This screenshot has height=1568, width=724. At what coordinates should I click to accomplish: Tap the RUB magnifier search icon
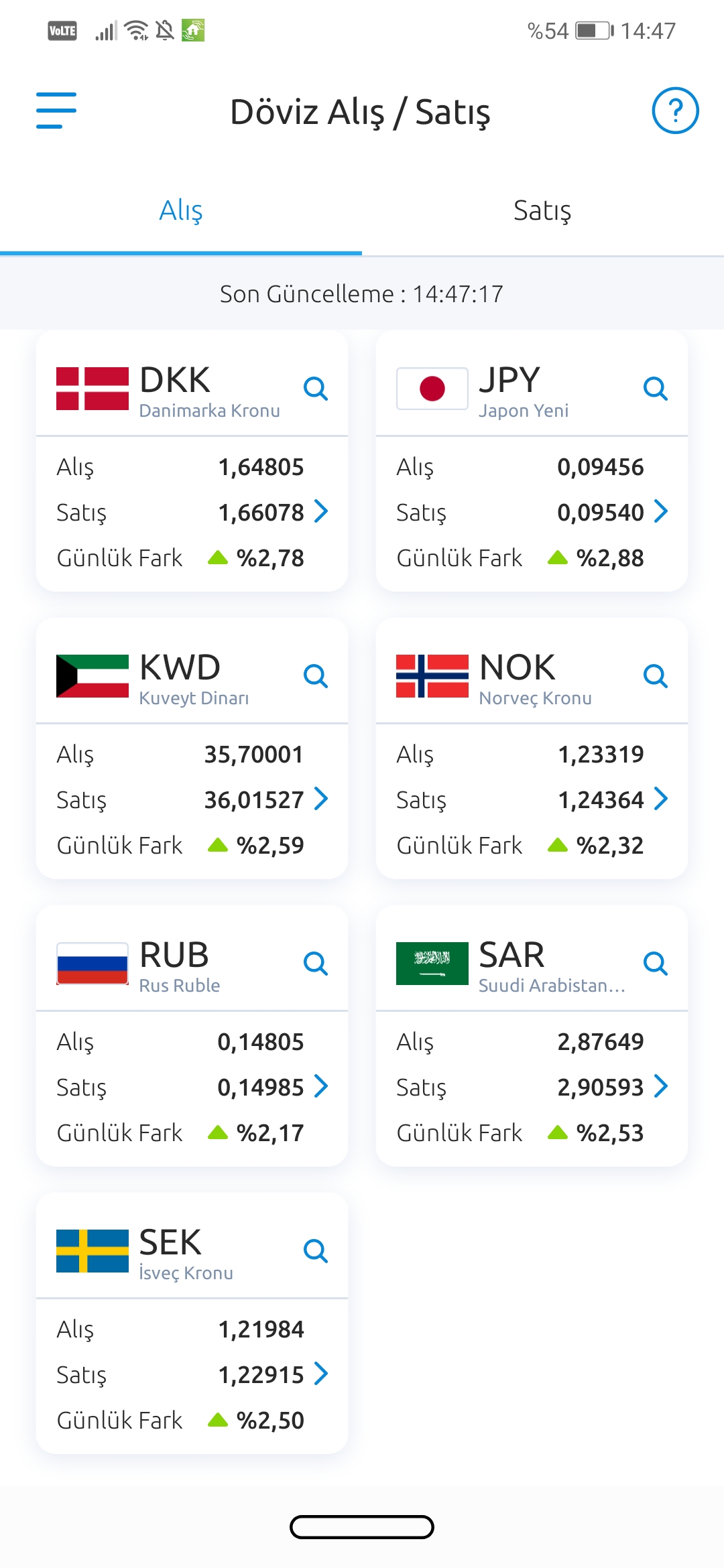[x=316, y=964]
